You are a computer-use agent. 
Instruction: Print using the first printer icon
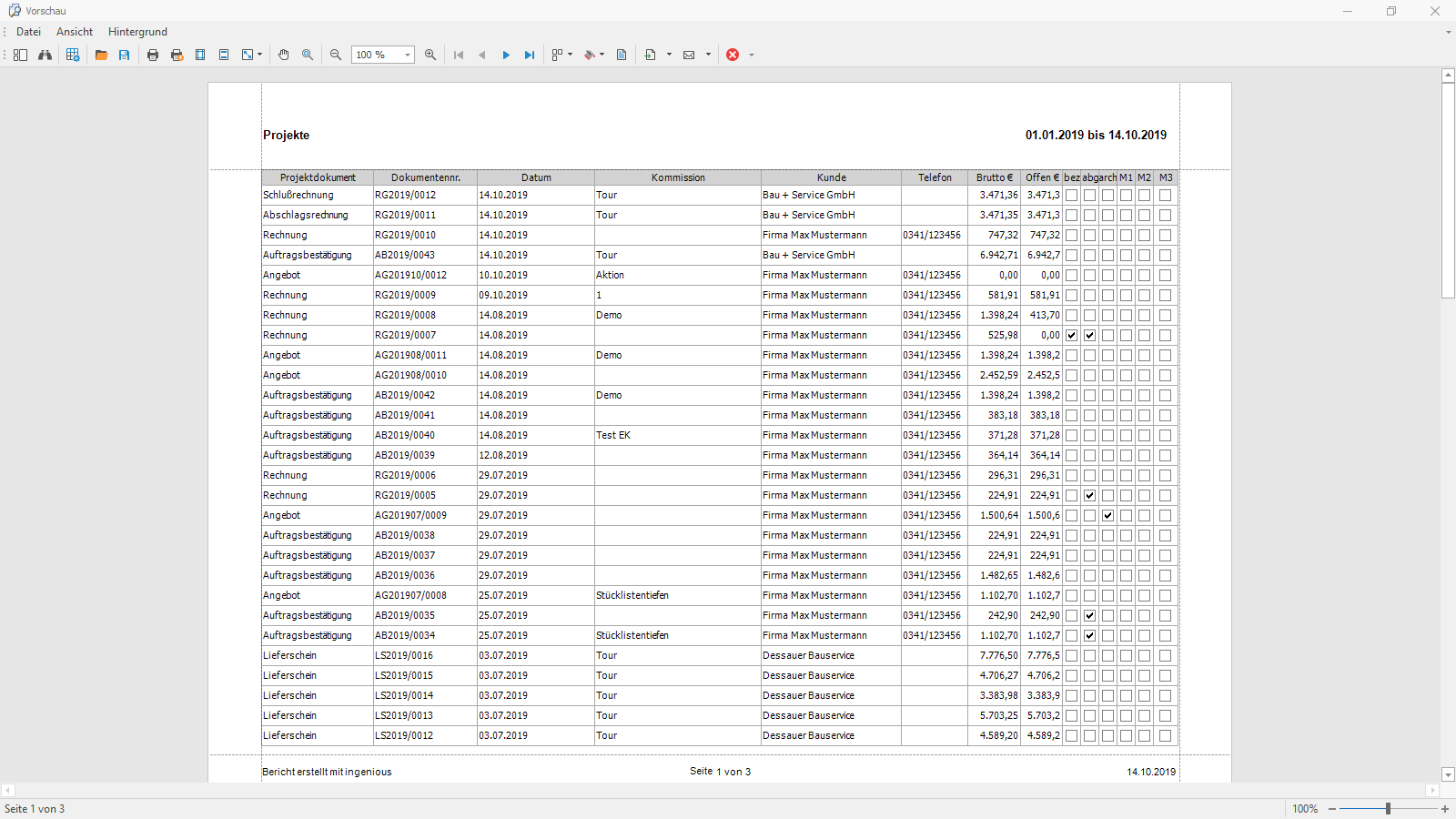[153, 55]
